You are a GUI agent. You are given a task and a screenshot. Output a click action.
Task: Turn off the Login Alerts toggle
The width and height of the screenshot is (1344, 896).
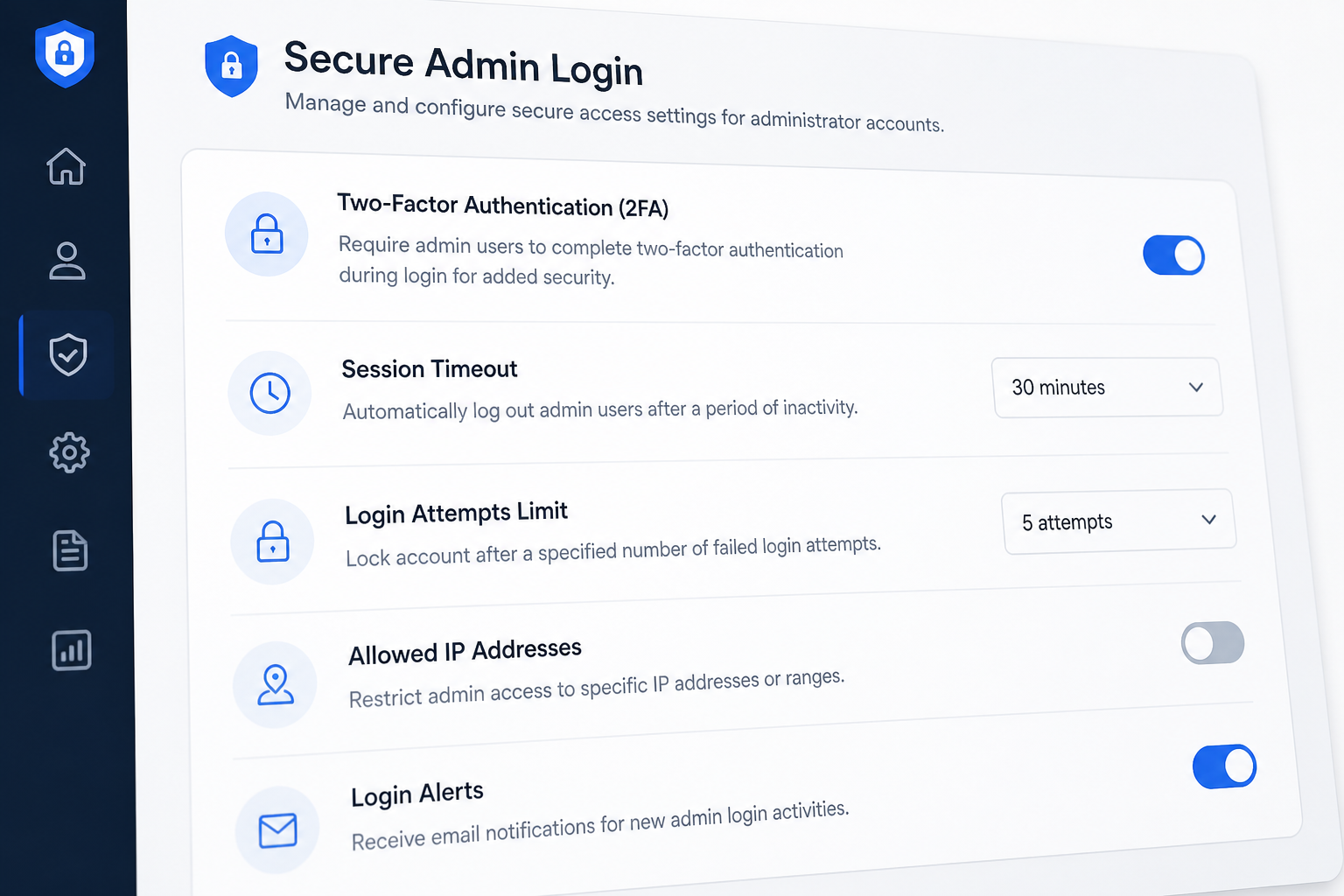tap(1224, 766)
